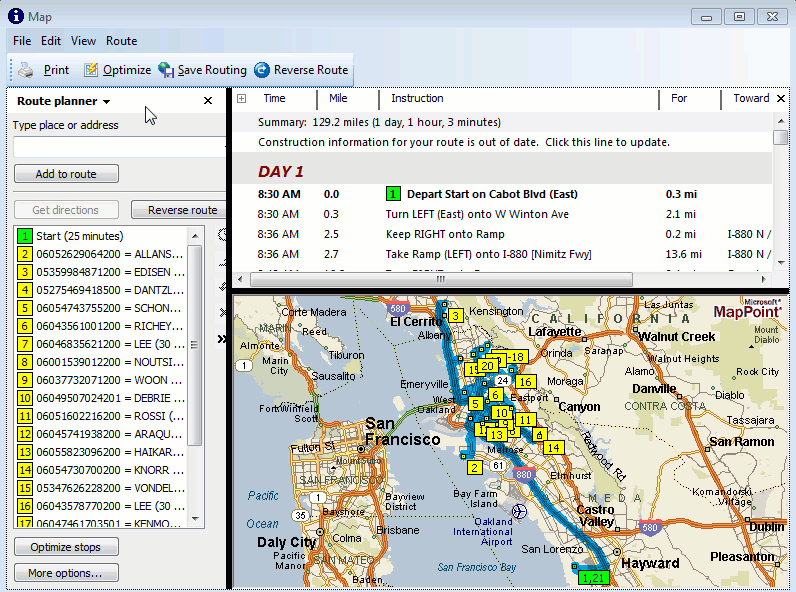Viewport: 796px width, 592px height.
Task: Click stop marker 16 near Moraga on map
Action: click(x=525, y=382)
